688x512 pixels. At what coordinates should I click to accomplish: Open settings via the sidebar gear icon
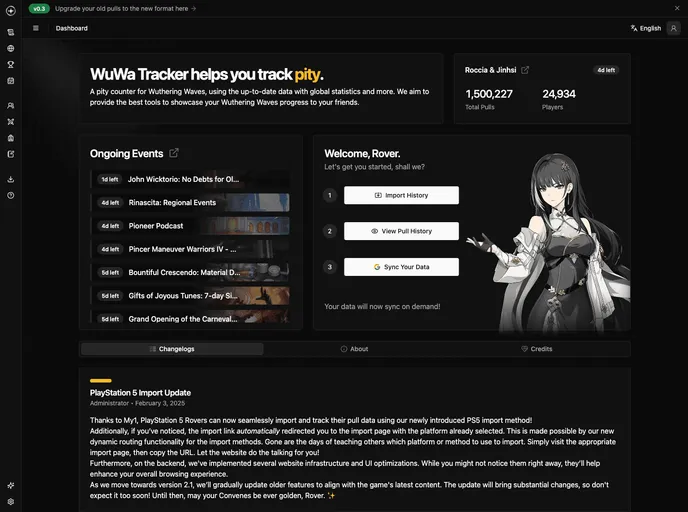[10, 501]
